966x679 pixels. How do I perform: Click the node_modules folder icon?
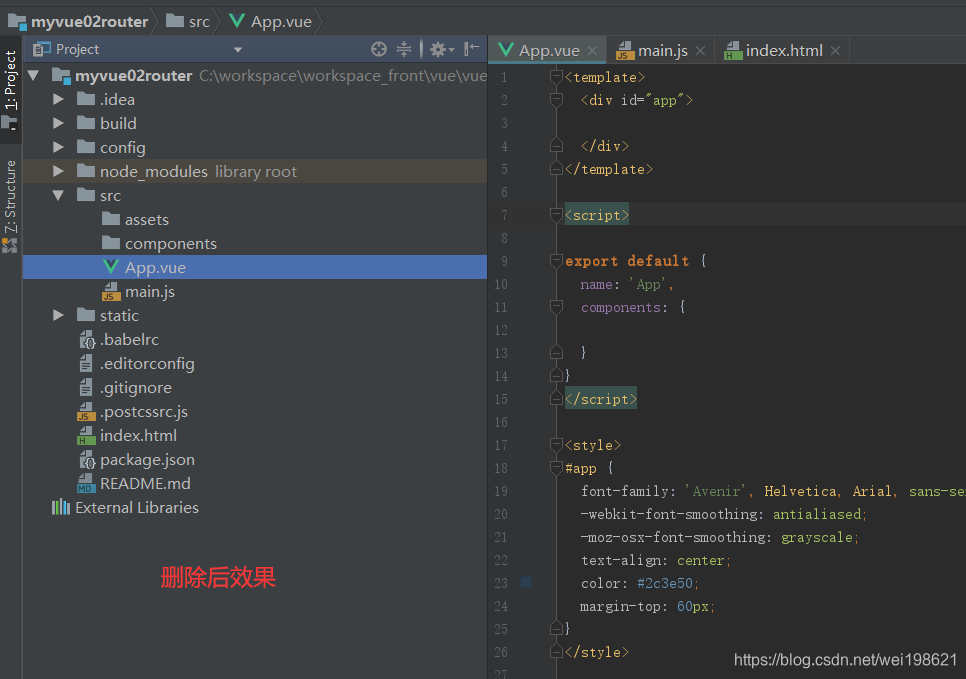point(86,171)
